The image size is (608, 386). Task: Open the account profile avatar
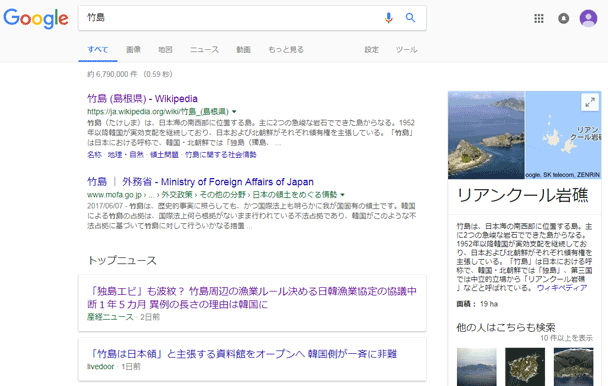coord(588,18)
